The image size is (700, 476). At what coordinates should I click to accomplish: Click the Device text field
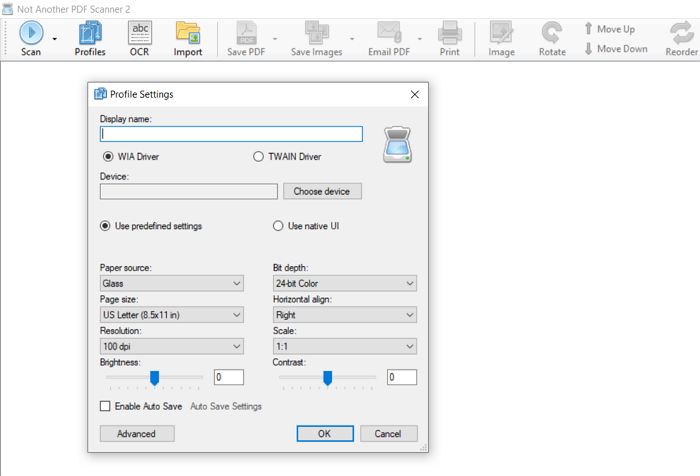point(189,191)
